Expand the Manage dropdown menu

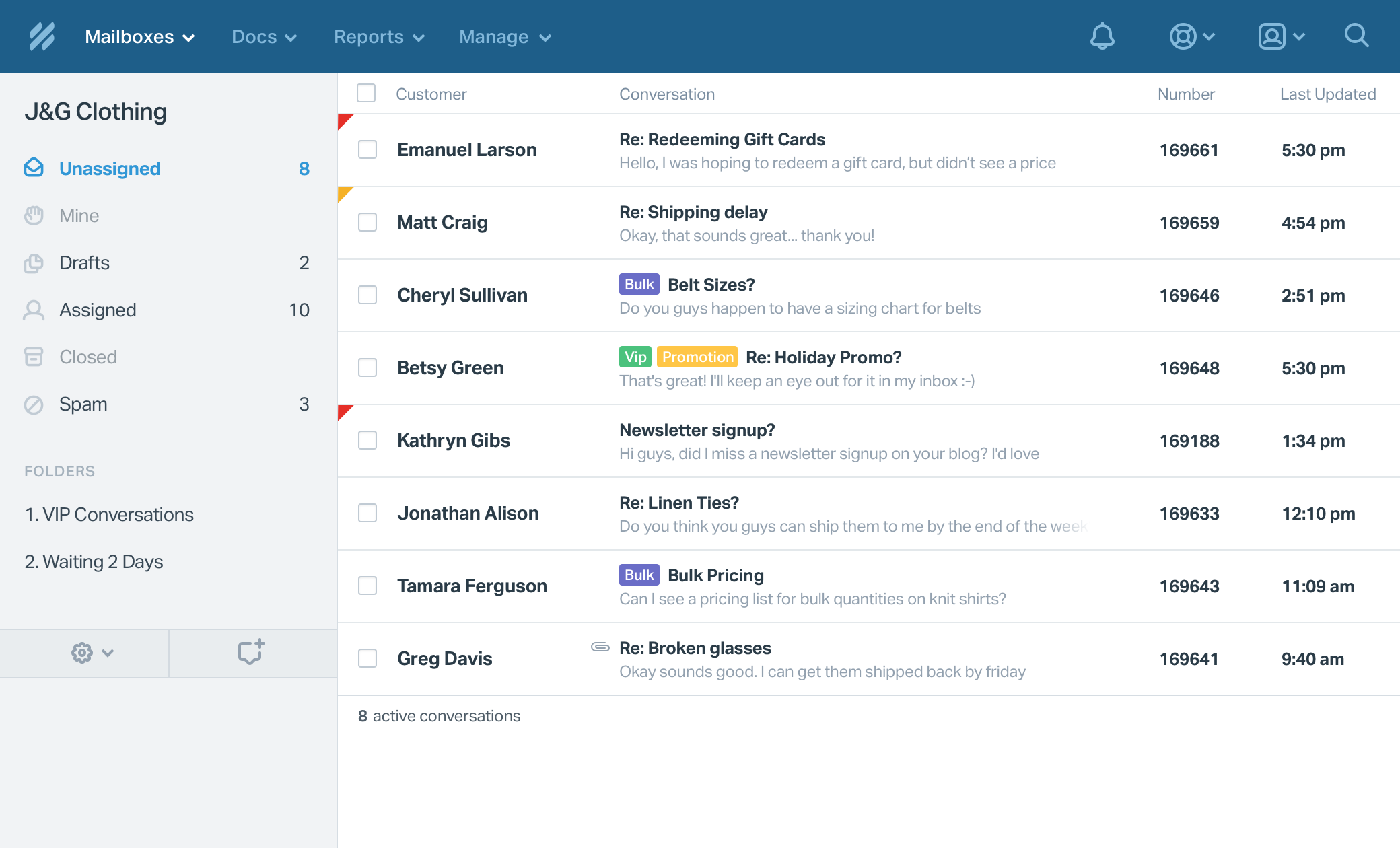point(505,36)
